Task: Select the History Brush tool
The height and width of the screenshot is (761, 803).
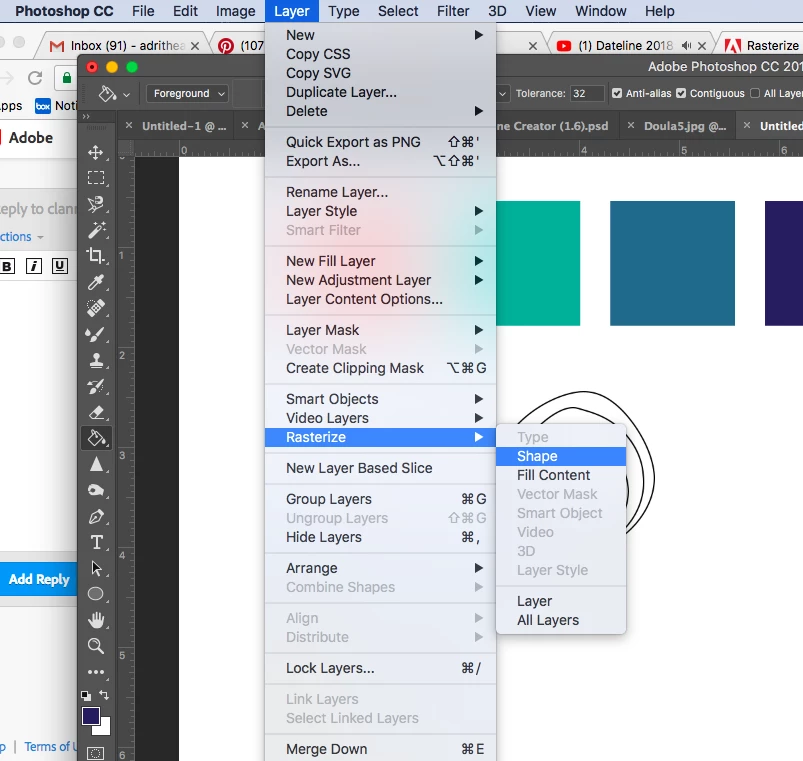Action: 96,386
